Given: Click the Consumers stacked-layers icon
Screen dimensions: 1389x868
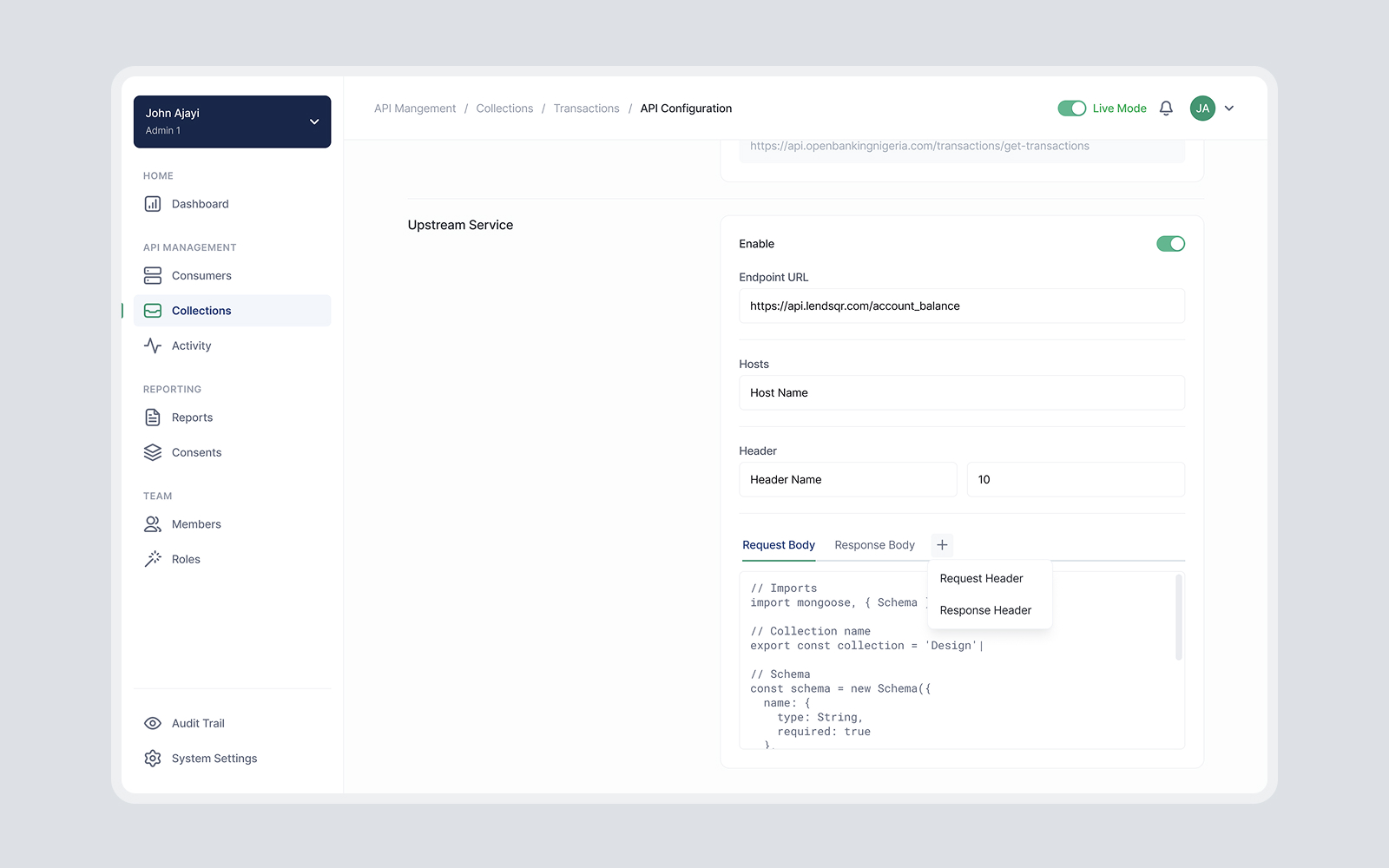Looking at the screenshot, I should [x=153, y=275].
